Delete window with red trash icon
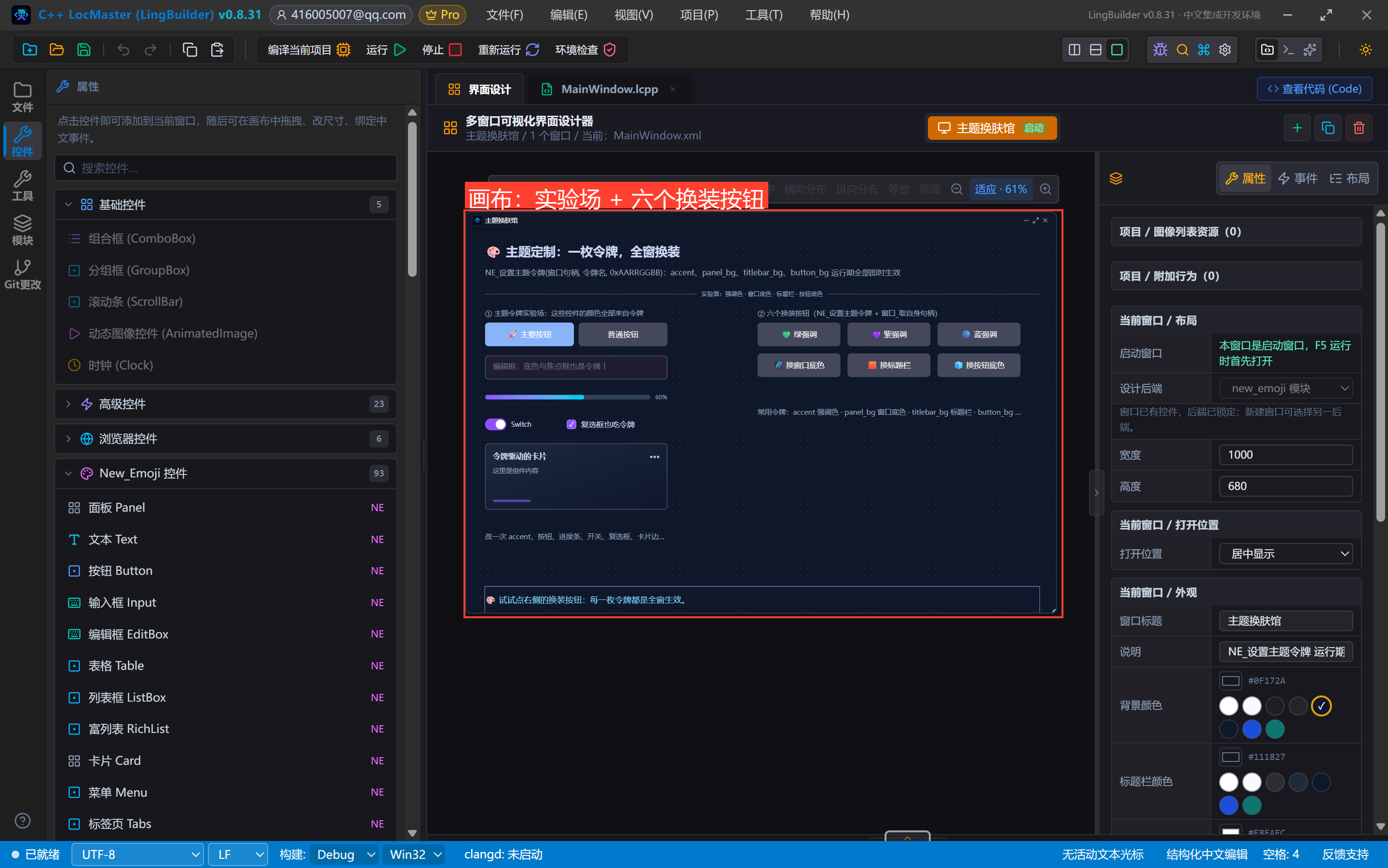This screenshot has height=868, width=1388. pos(1359,127)
